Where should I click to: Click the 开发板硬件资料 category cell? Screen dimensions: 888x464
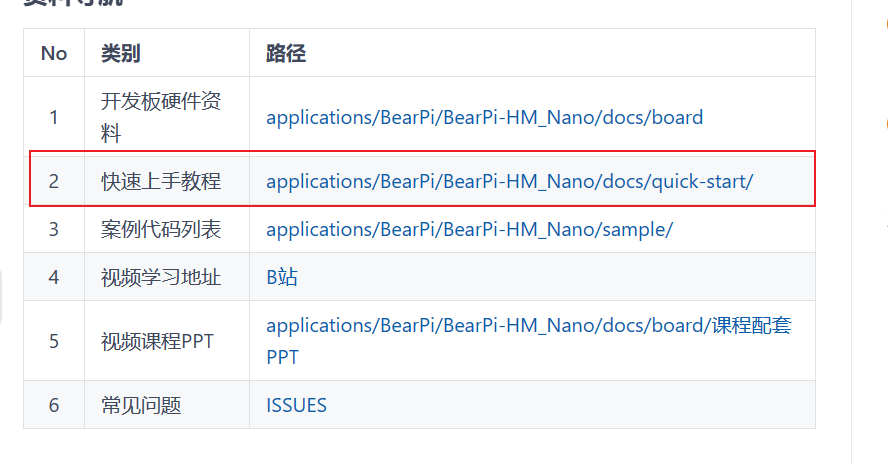[160, 117]
